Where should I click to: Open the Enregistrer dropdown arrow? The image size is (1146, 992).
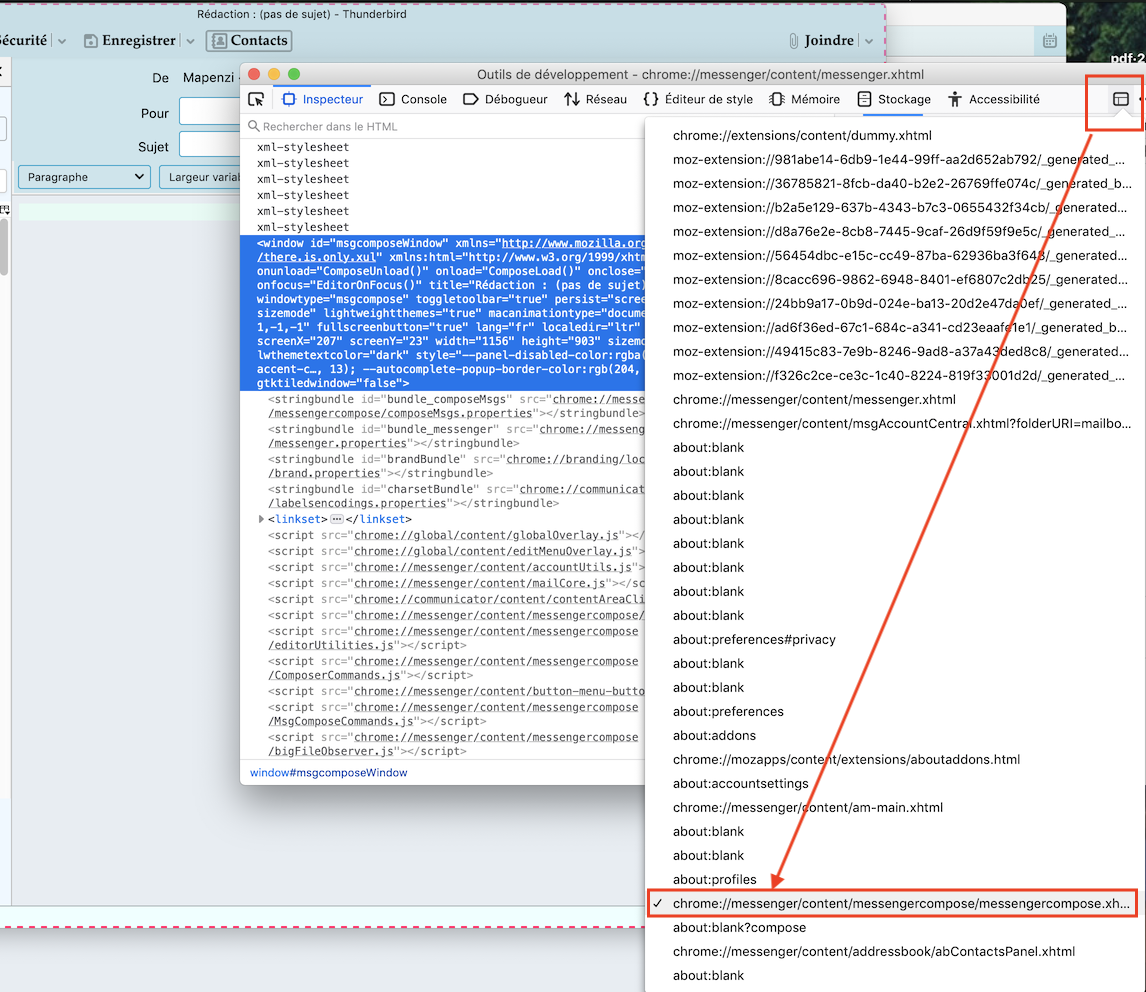tap(190, 41)
